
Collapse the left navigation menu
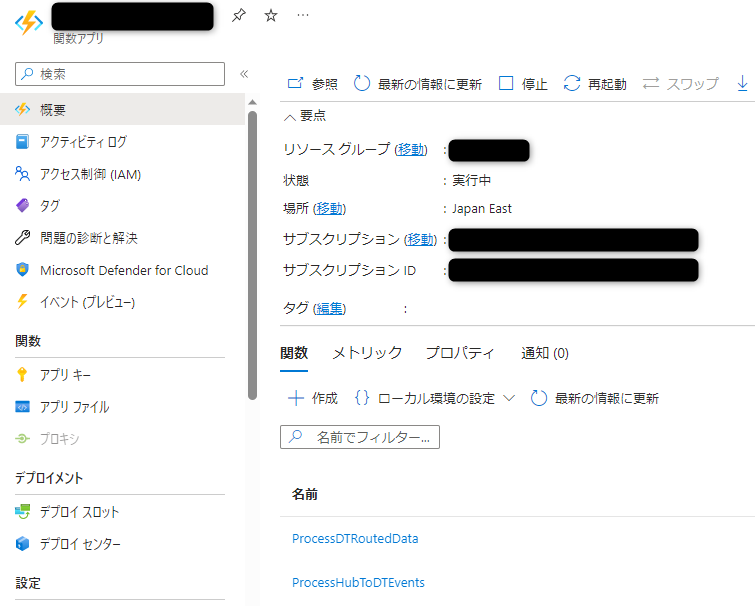pos(244,74)
